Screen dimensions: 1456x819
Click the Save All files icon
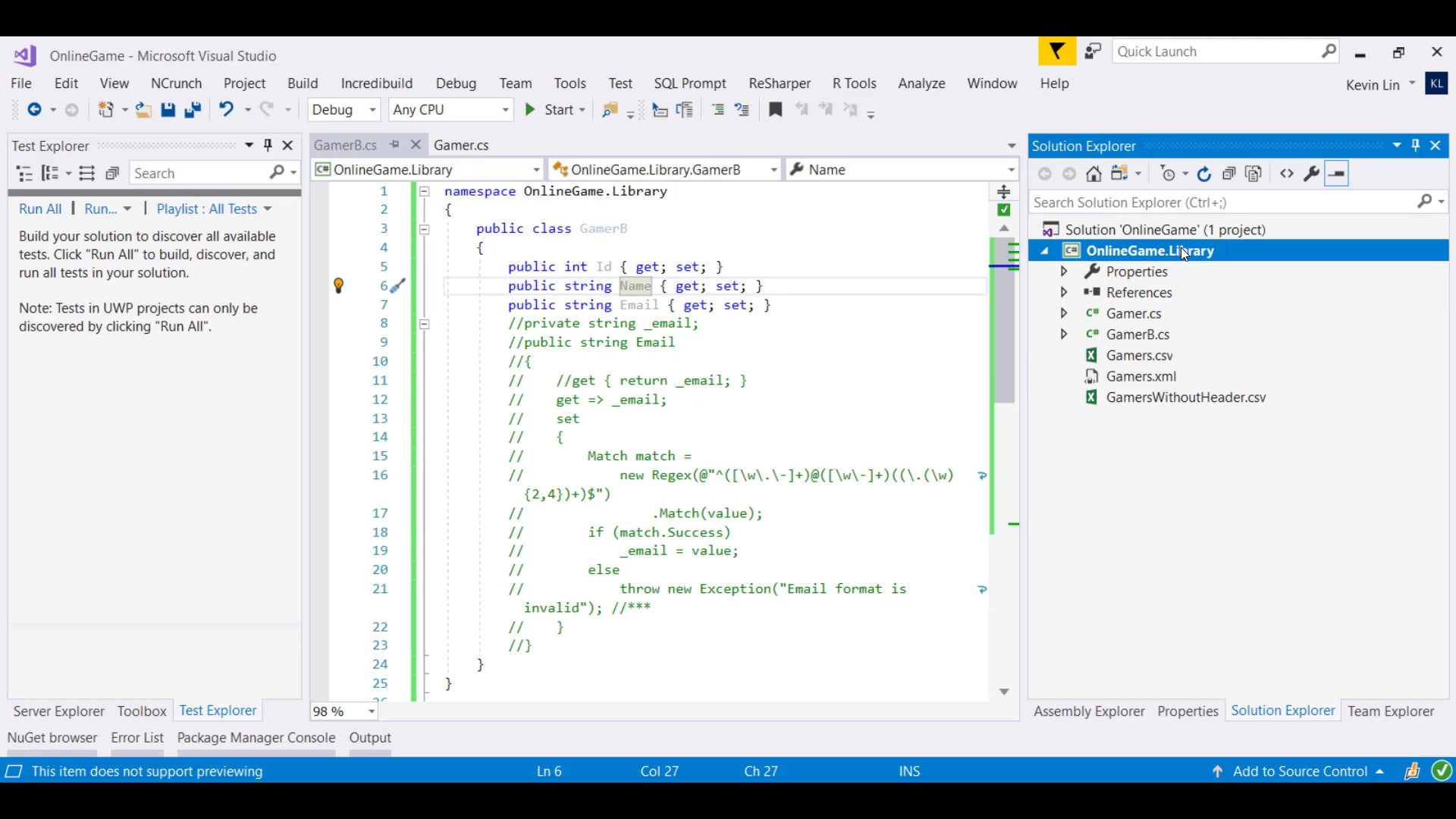click(193, 110)
